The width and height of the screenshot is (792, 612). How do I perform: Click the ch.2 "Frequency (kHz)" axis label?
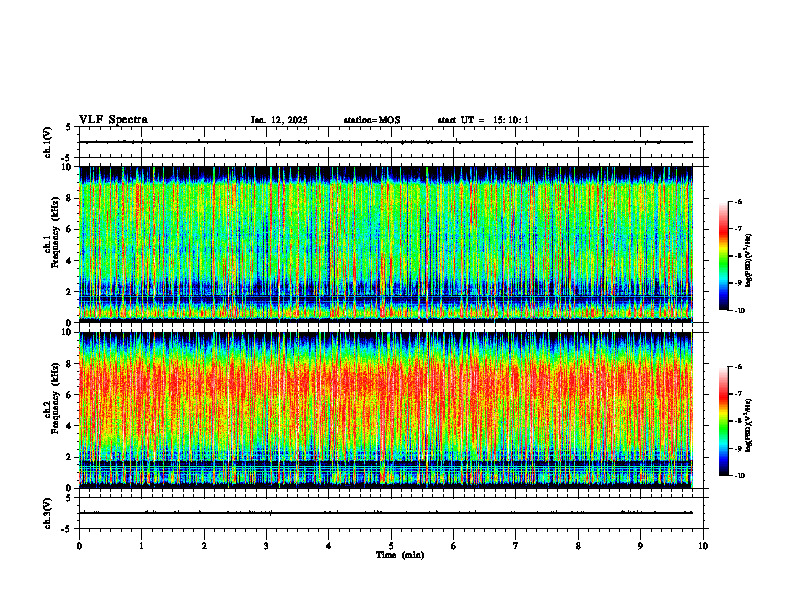pos(55,398)
